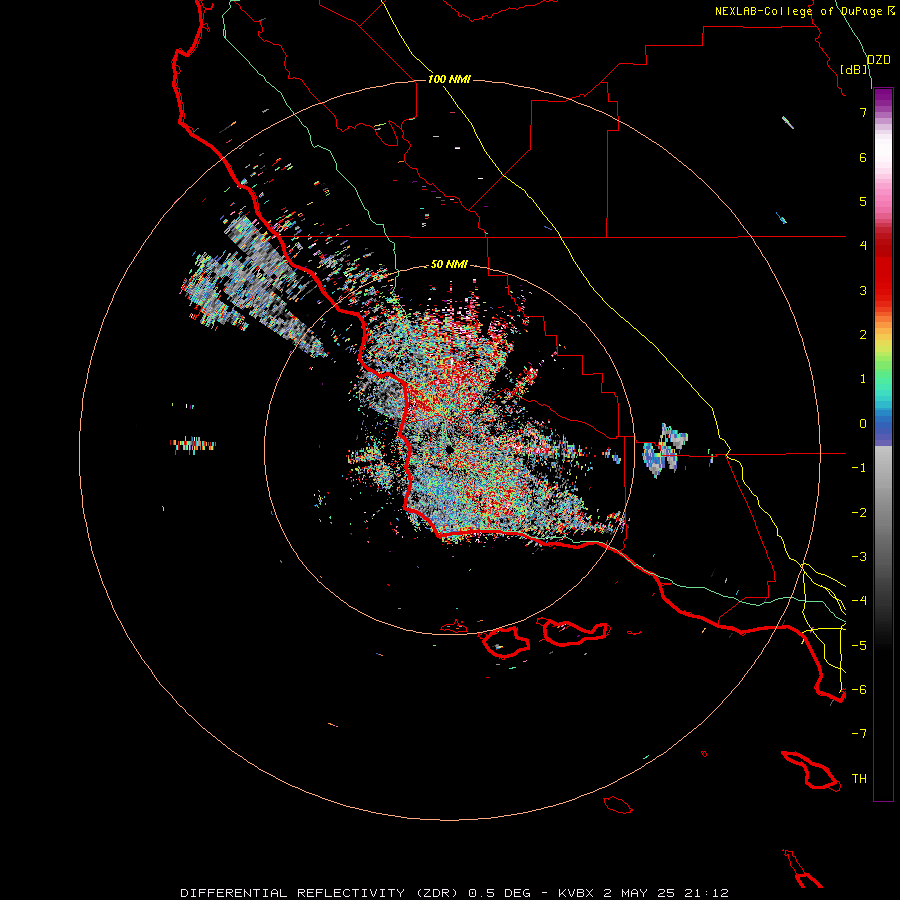
Task: Click the -5 value on the scale
Action: (859, 646)
